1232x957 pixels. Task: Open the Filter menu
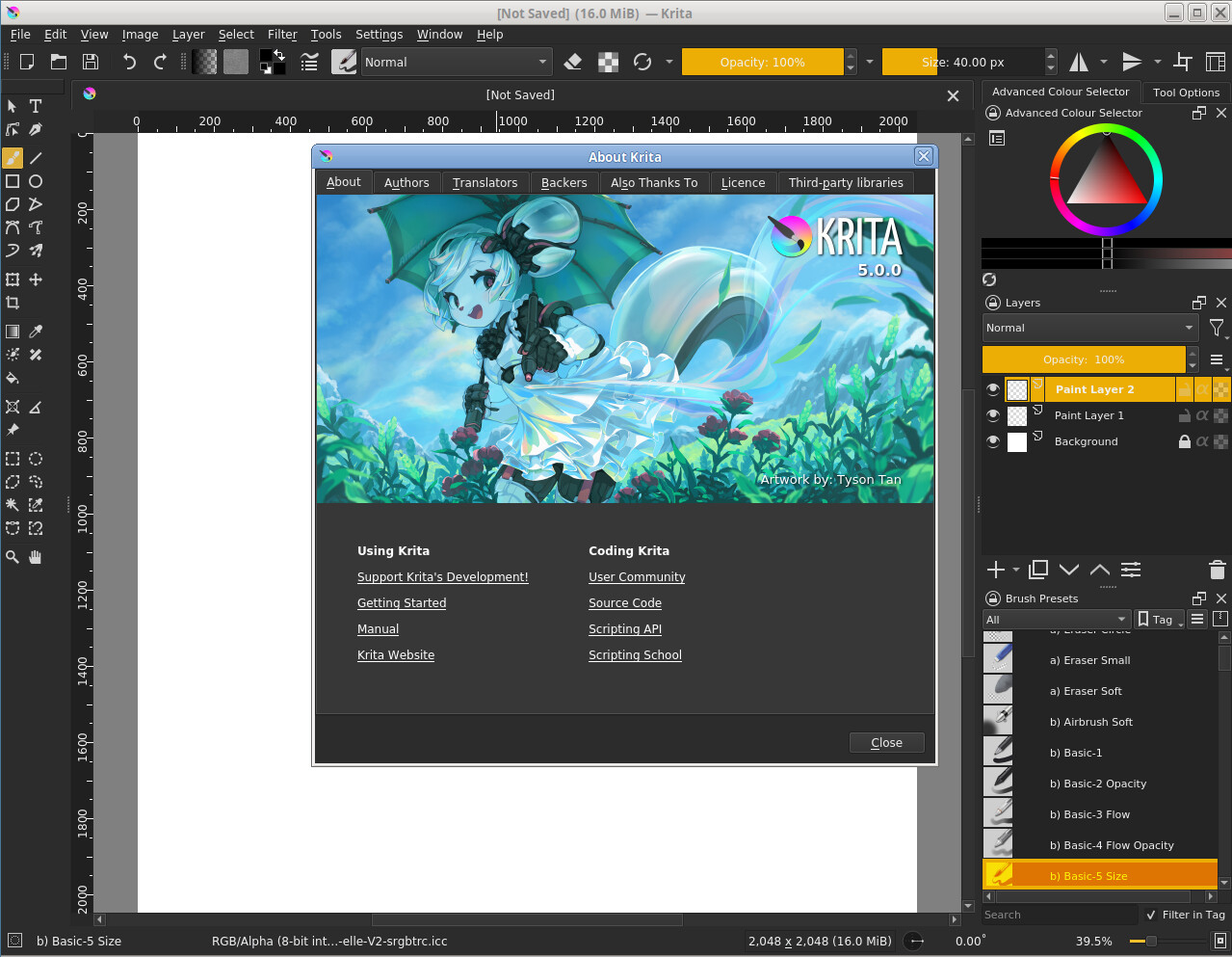282,34
